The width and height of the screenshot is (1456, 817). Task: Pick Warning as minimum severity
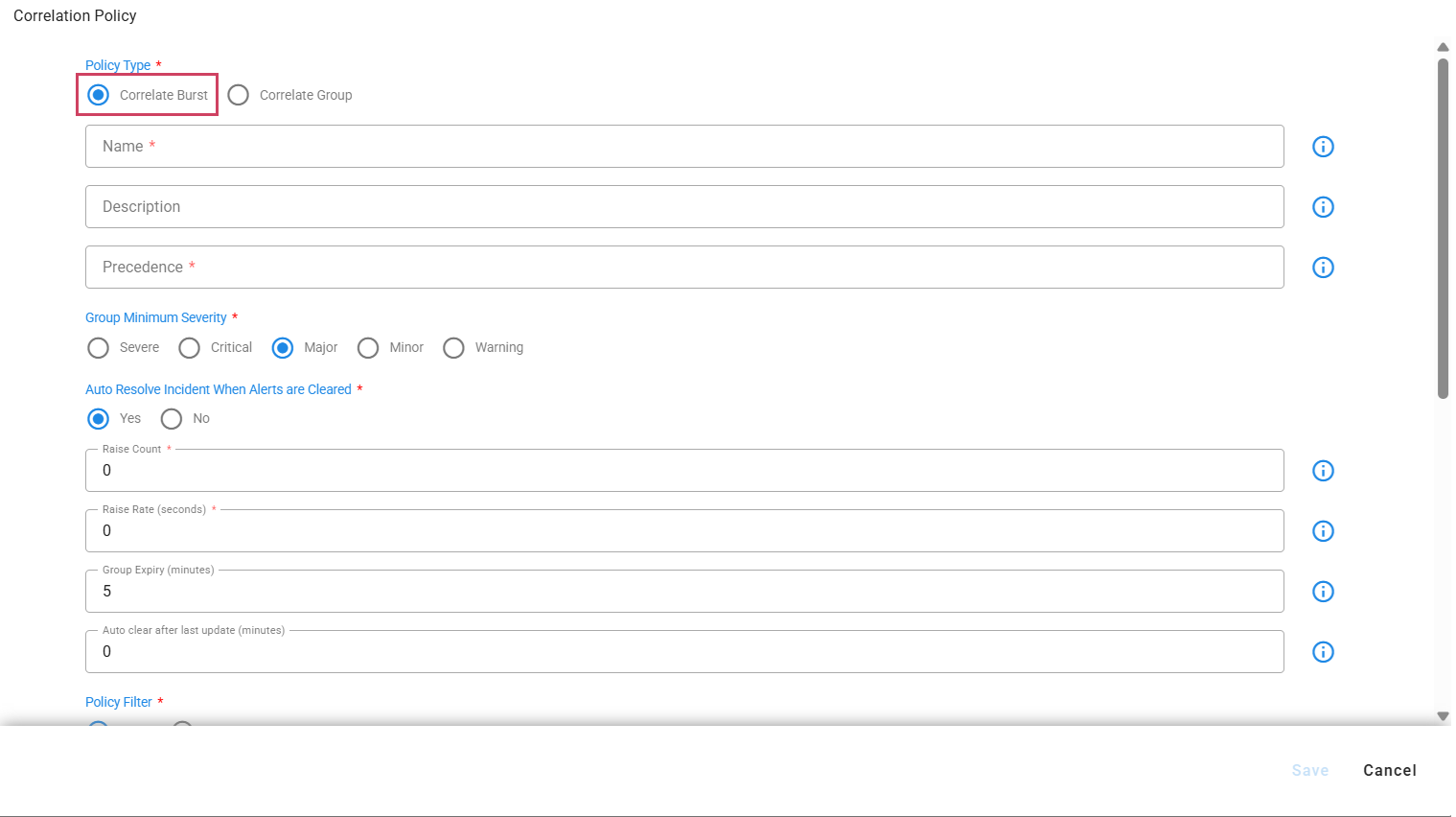[454, 348]
